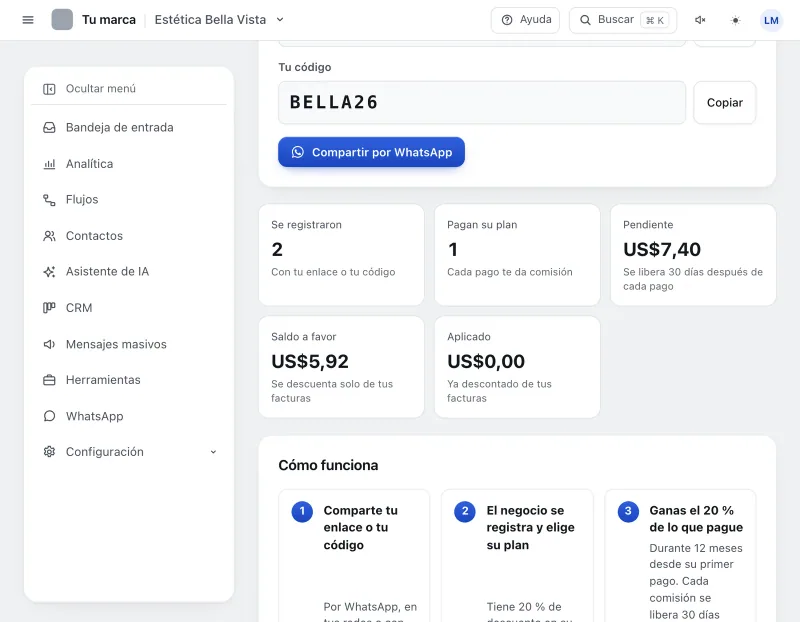Open the Contactos people icon
This screenshot has width=800, height=622.
pos(49,236)
